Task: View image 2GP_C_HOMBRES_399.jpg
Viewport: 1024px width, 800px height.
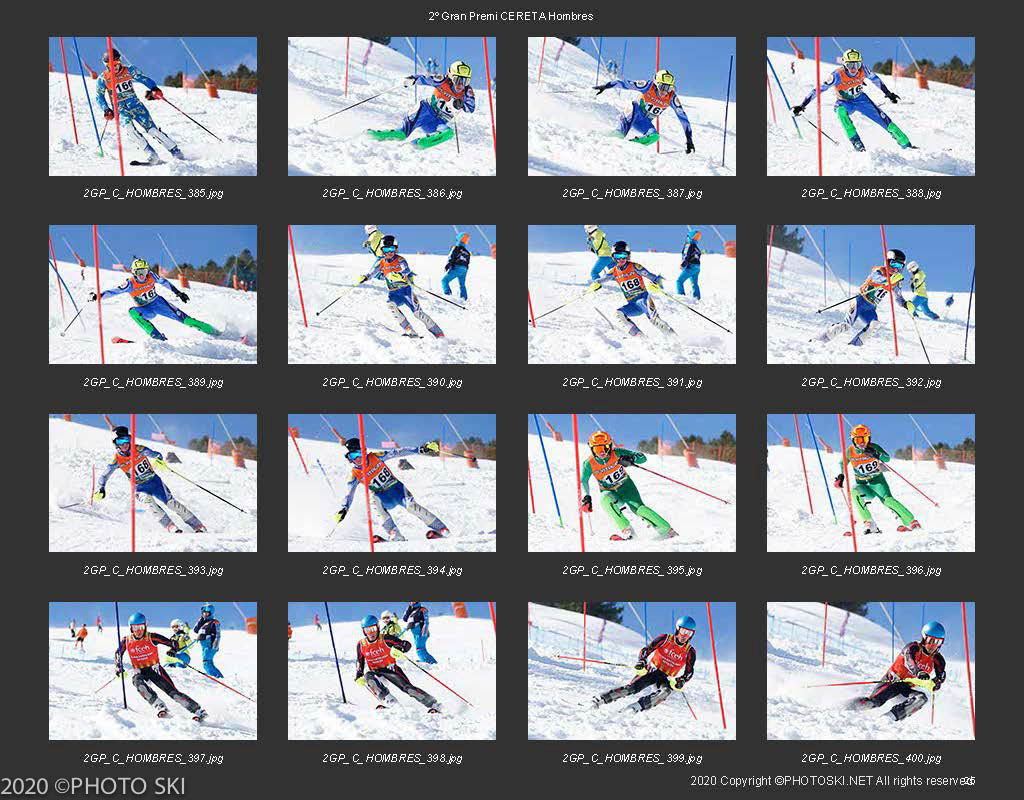Action: 632,671
